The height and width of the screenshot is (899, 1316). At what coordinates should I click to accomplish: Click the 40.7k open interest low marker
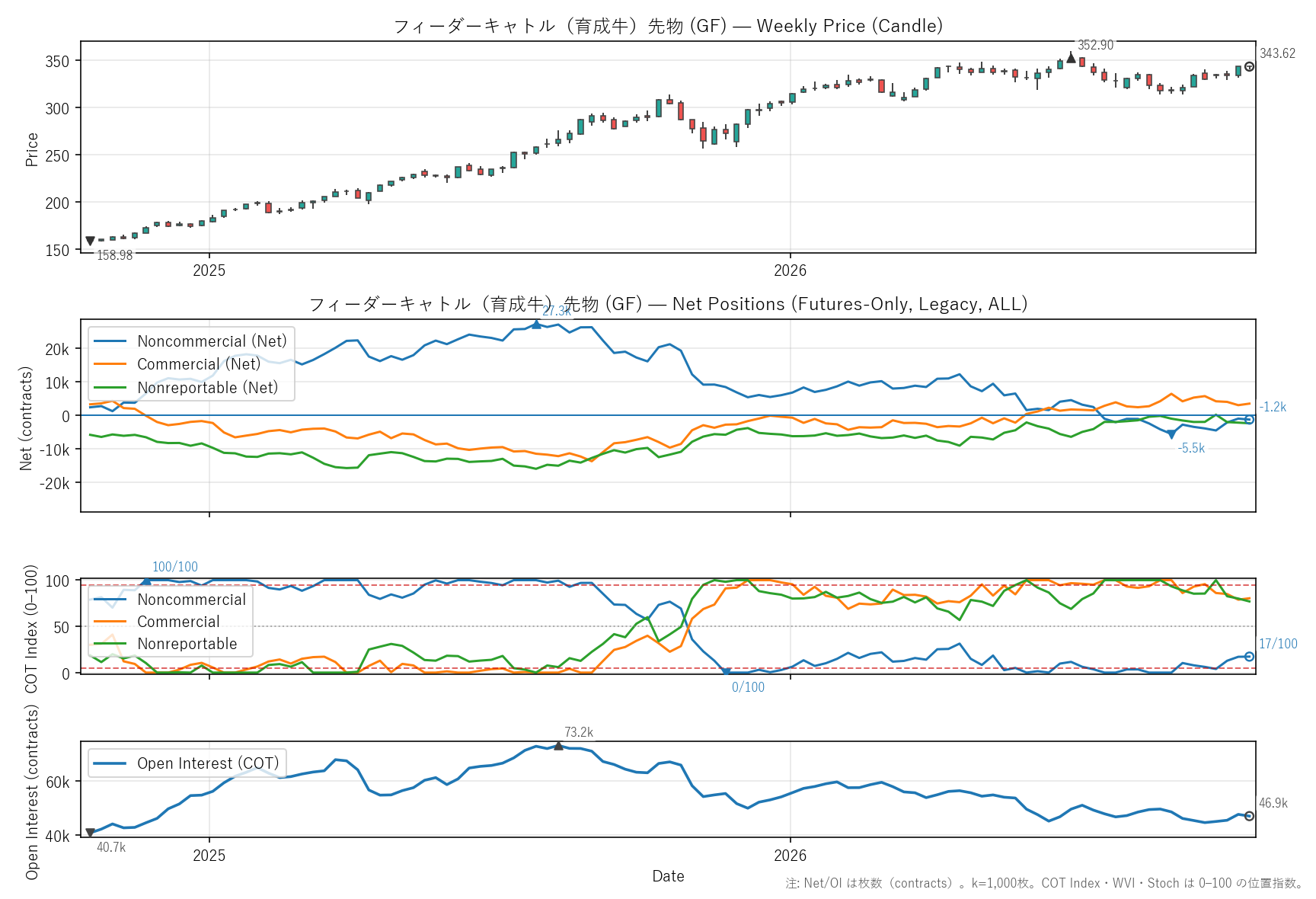(90, 833)
